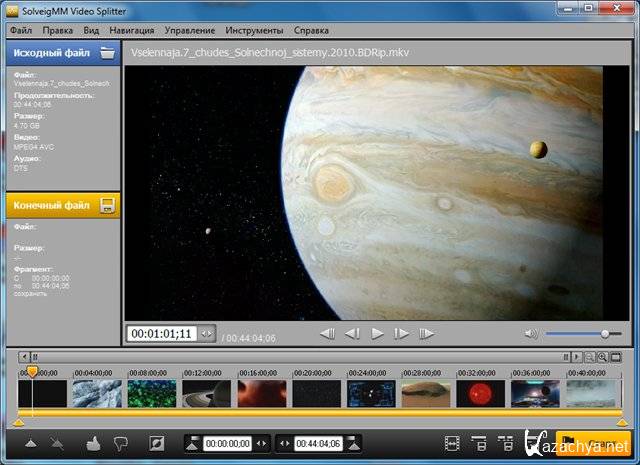Click the start time 00:00:00;00 stepper arrows
This screenshot has width=640, height=465.
coord(262,443)
